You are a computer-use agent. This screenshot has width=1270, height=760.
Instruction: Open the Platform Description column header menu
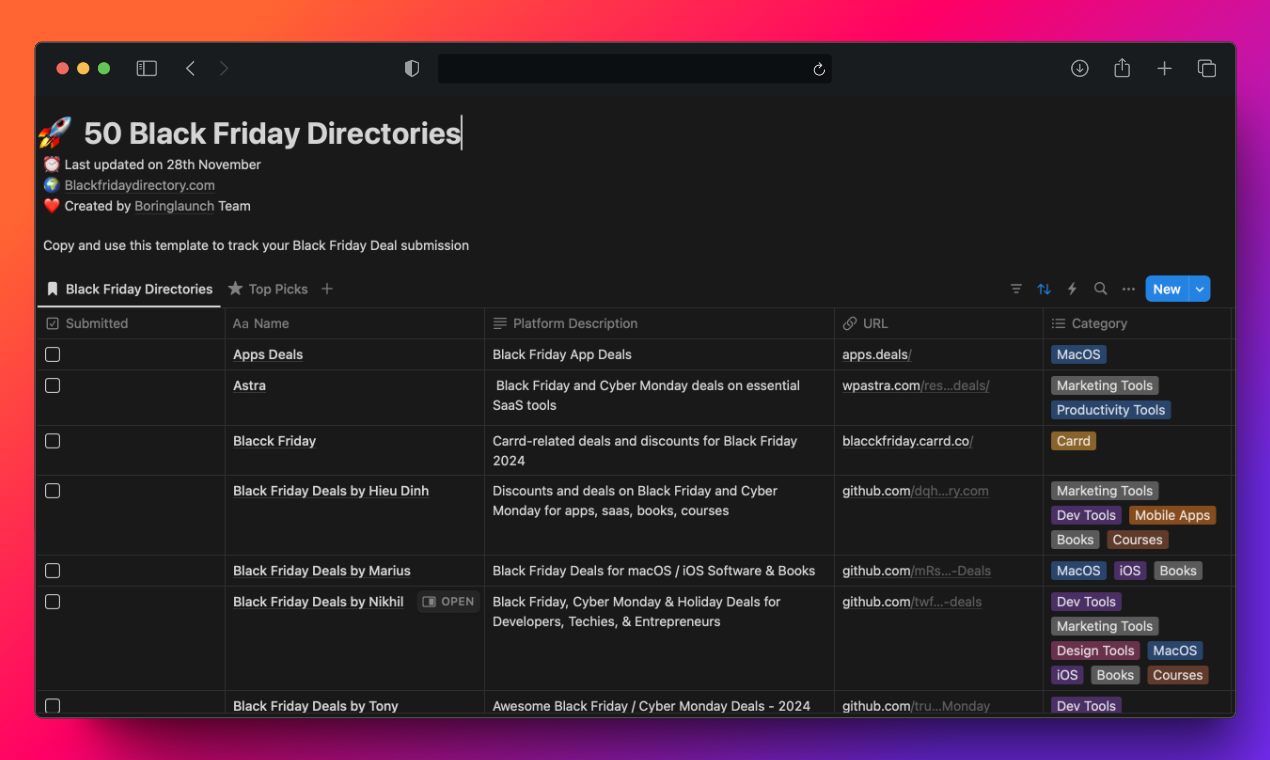click(659, 323)
